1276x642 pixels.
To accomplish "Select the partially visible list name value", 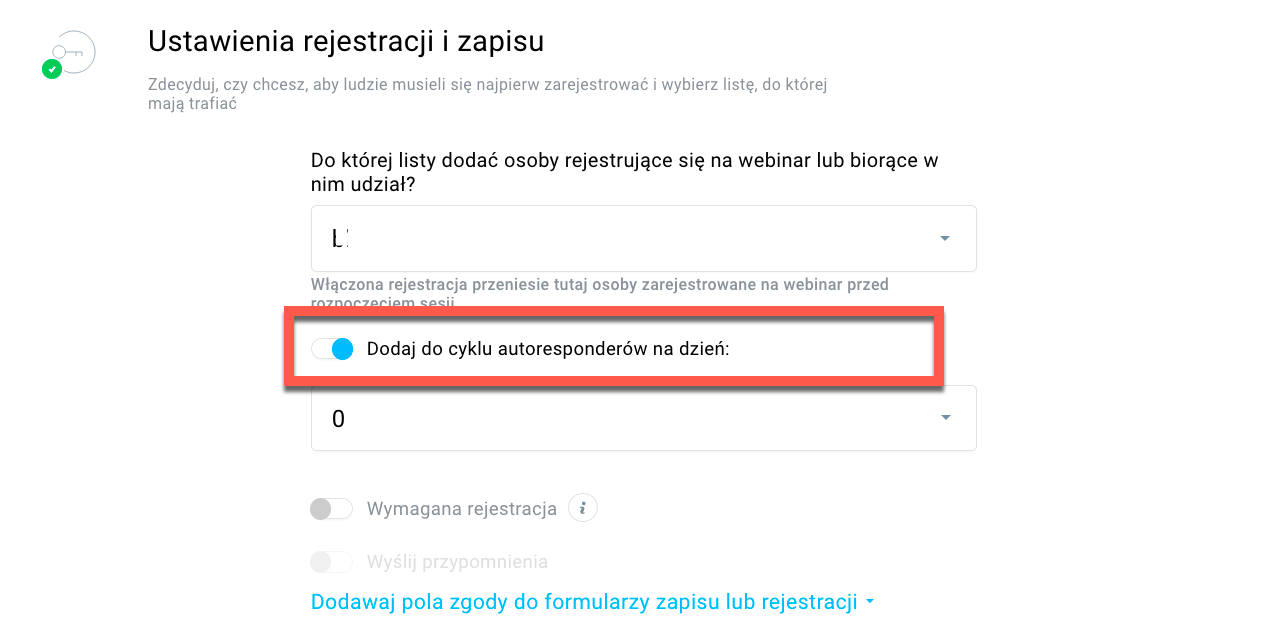I will coord(340,238).
